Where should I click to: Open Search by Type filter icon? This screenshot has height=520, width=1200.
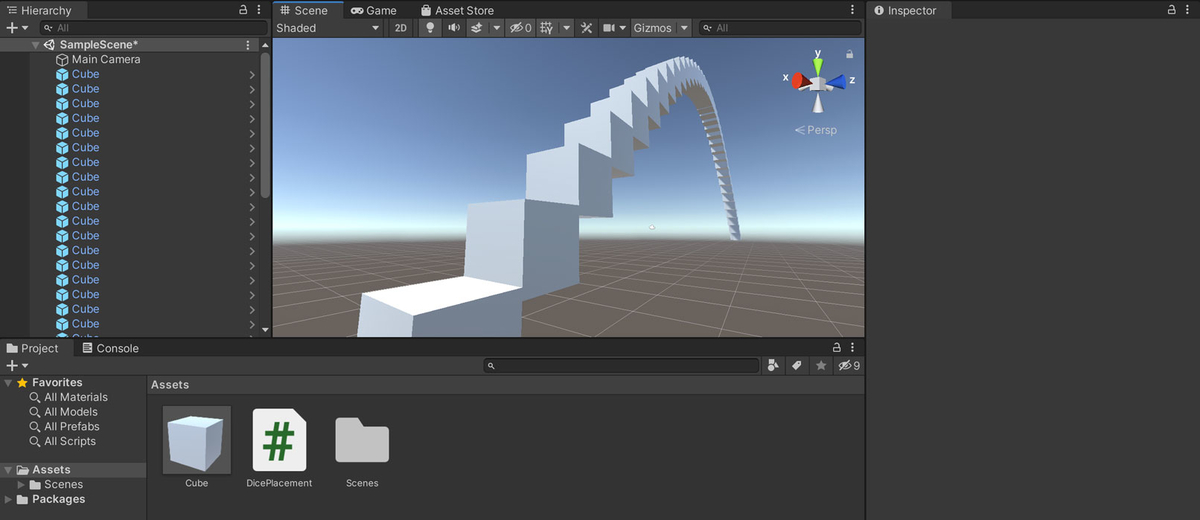click(x=773, y=366)
